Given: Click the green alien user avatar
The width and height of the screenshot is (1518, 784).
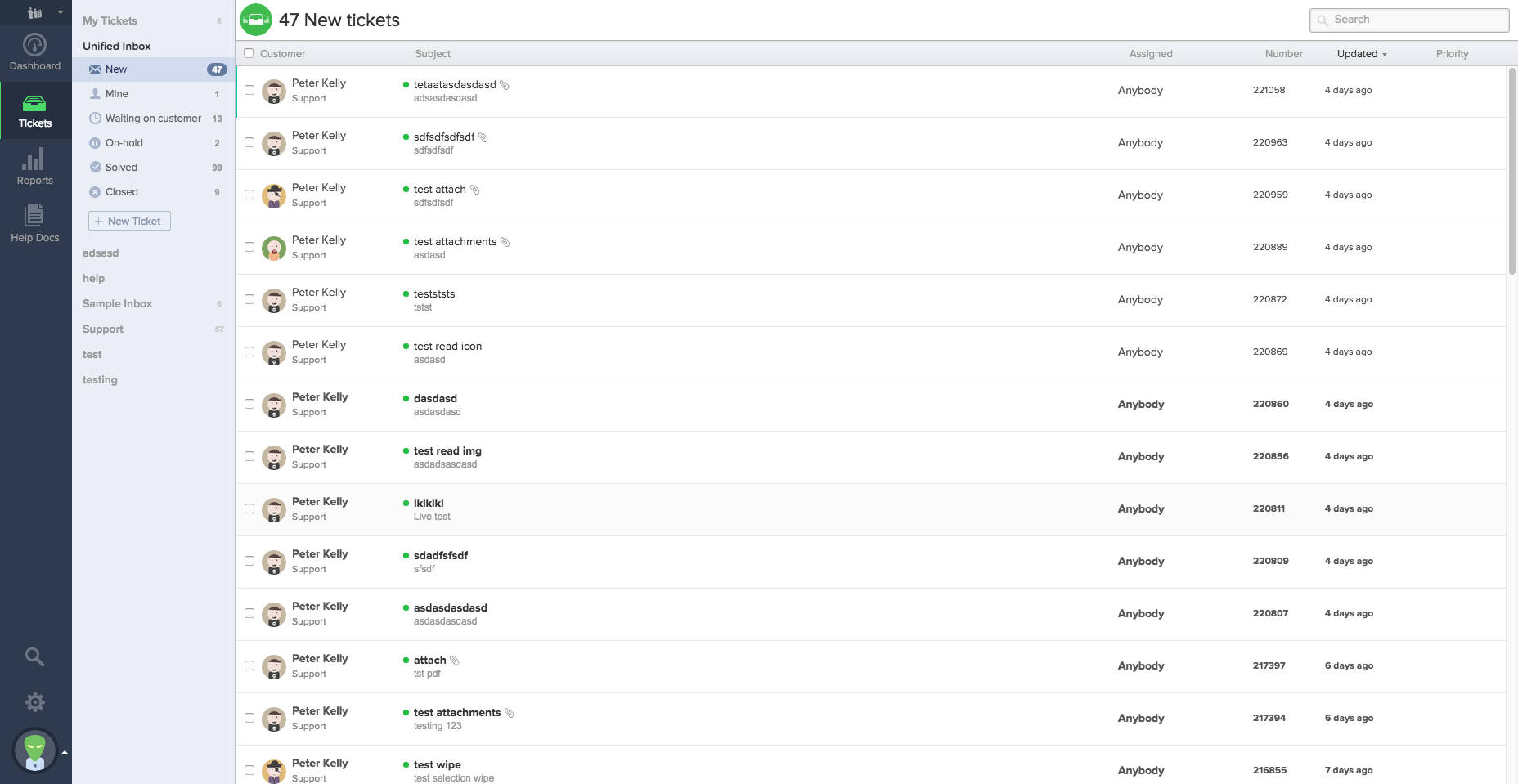Looking at the screenshot, I should (x=34, y=750).
